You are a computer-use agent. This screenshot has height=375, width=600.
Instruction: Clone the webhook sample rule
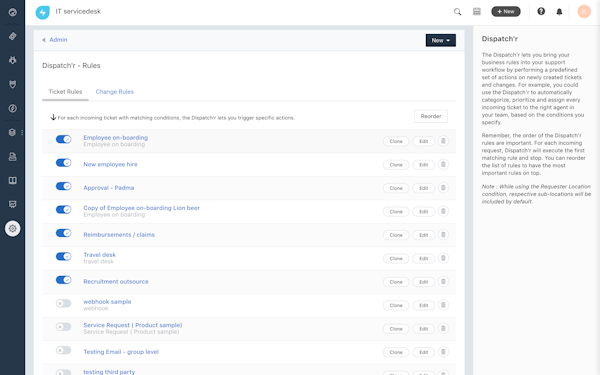click(x=396, y=305)
